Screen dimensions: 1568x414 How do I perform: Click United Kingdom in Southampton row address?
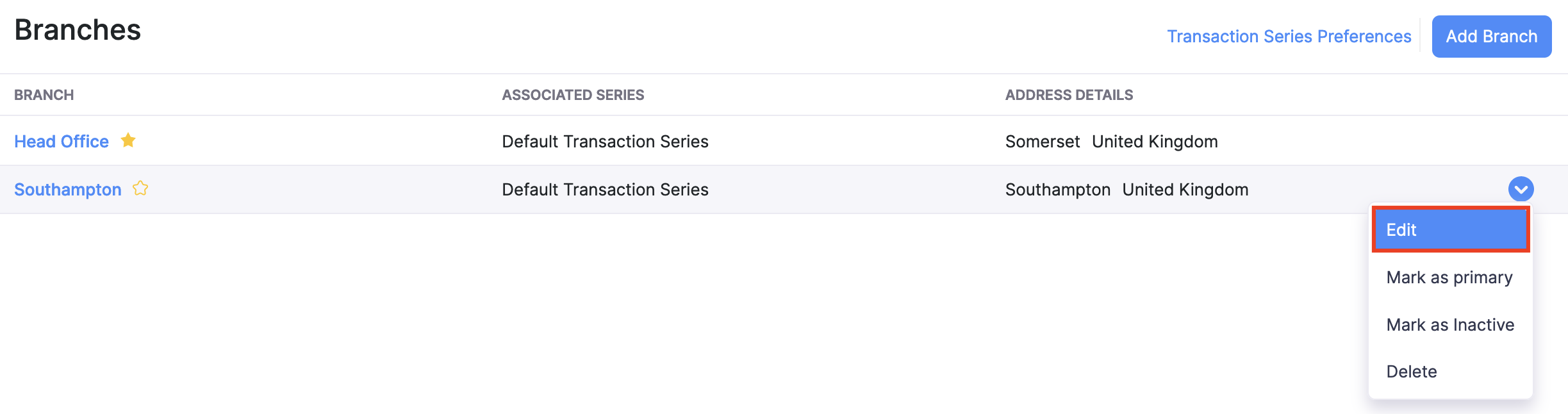coord(1185,190)
